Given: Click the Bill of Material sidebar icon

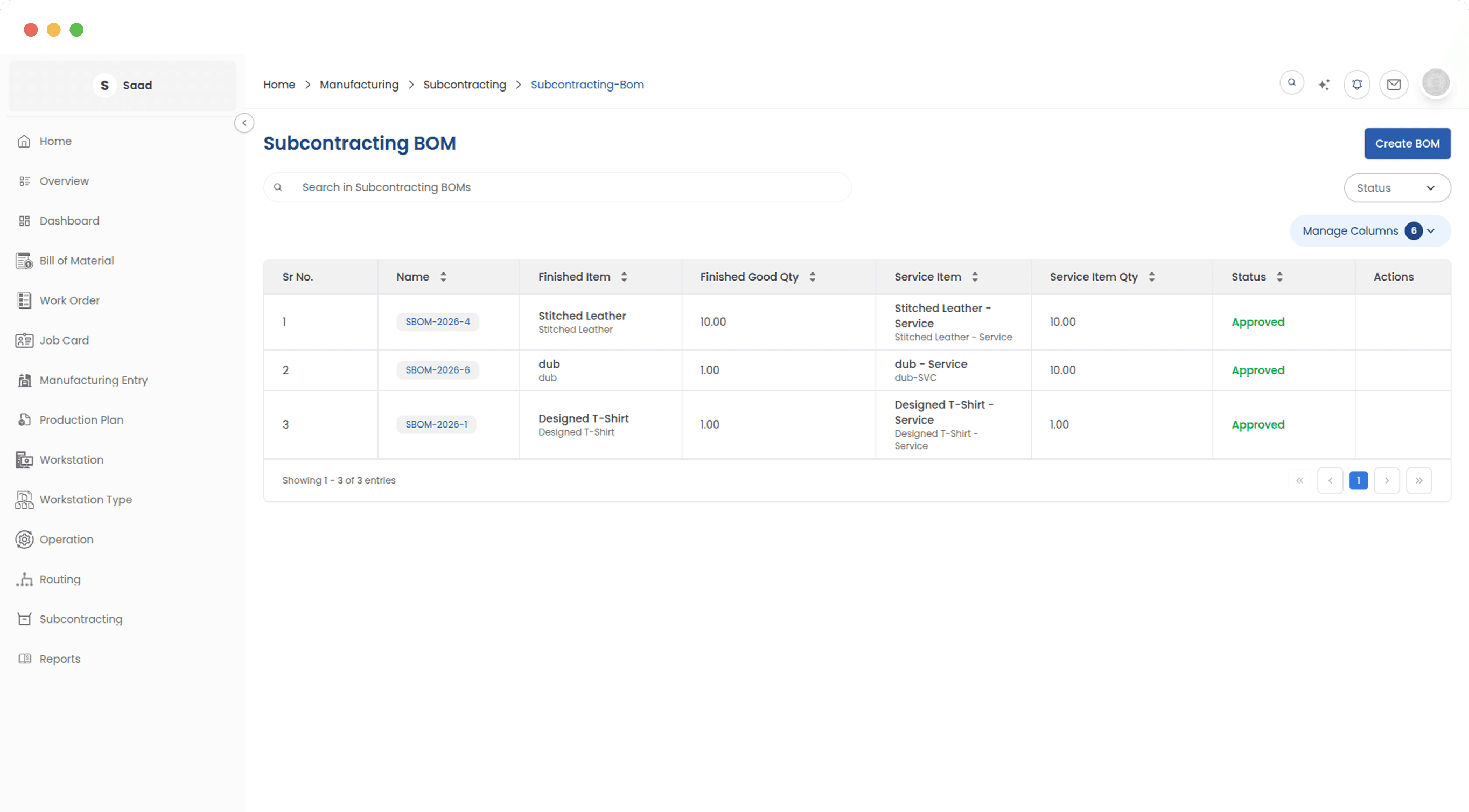Looking at the screenshot, I should click(24, 261).
